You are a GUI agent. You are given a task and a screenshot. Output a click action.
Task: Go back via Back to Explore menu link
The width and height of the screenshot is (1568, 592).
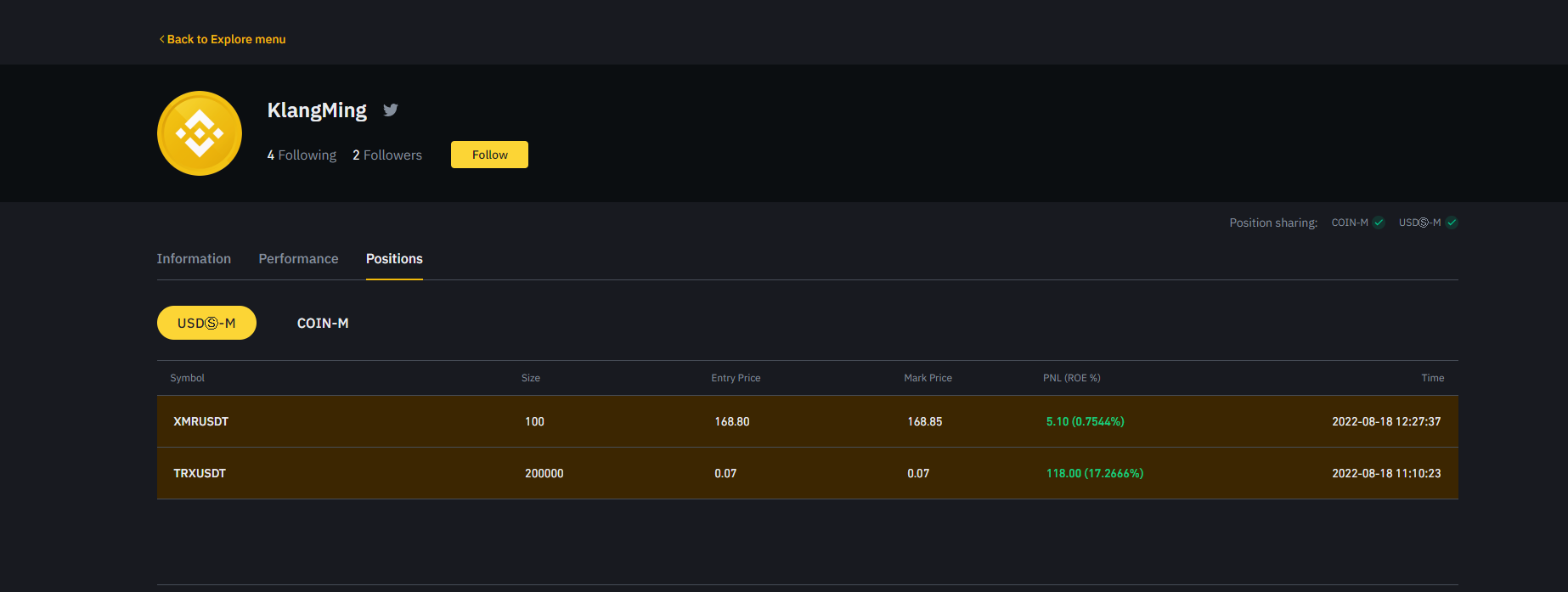click(223, 39)
